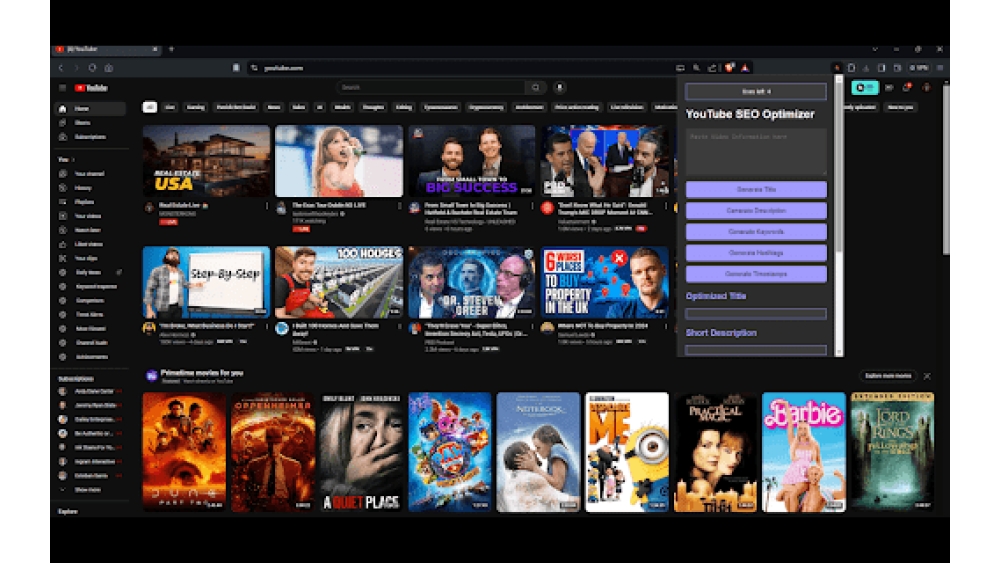Click the extension popup vertical scrollbar
This screenshot has height=563, width=1000.
(839, 216)
